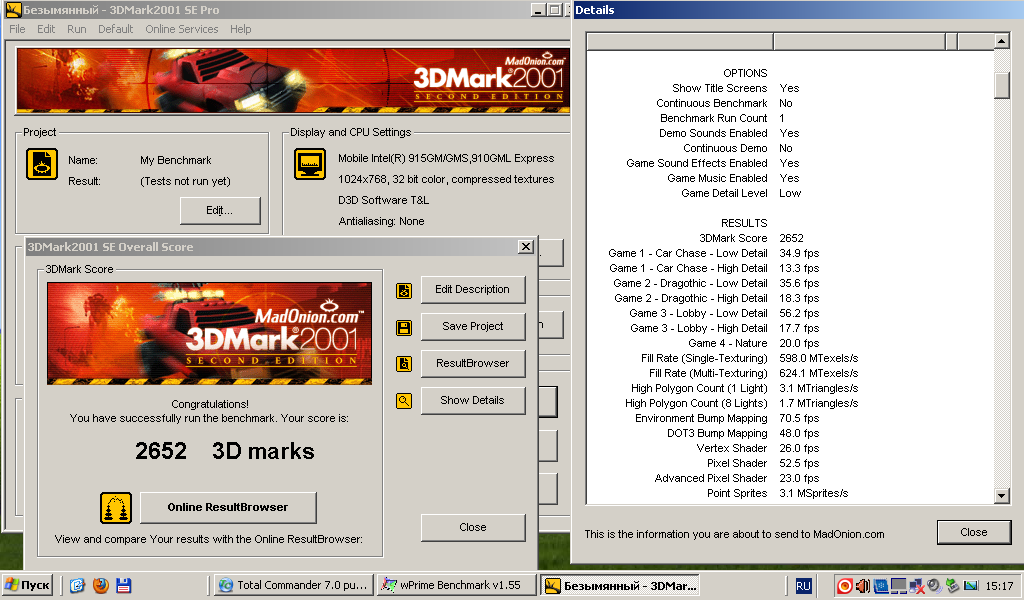Click 'Mobile Intel(R) 915GM/GMS,910GML Express' text

[x=446, y=158]
